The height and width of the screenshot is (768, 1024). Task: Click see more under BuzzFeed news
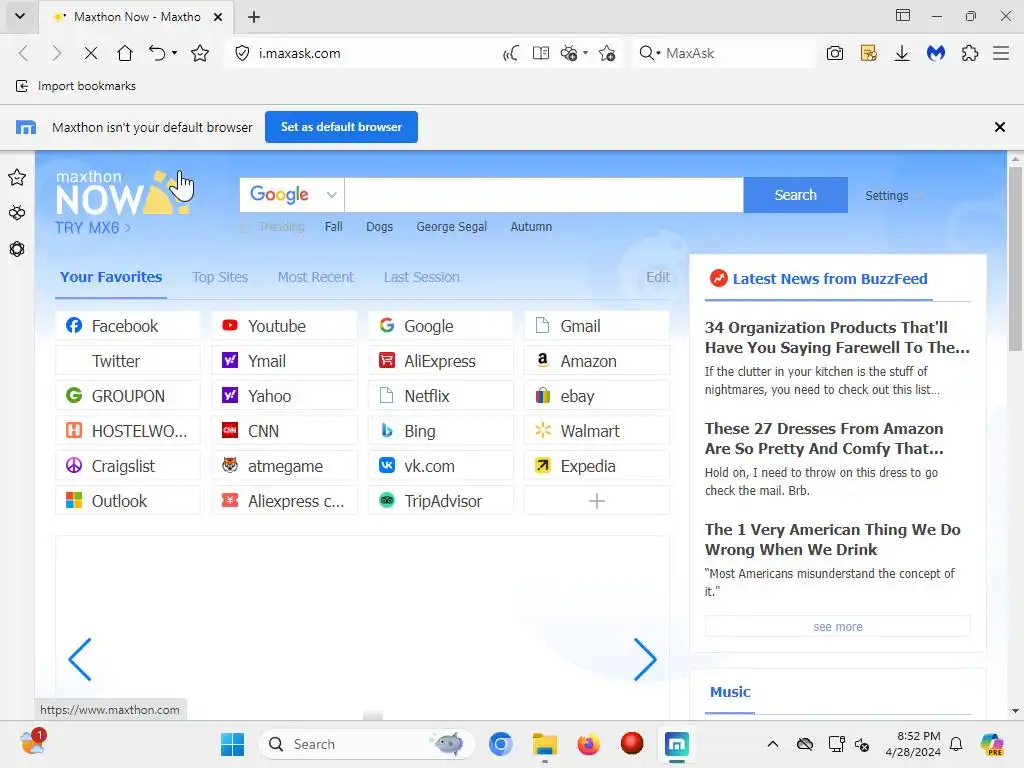point(838,626)
